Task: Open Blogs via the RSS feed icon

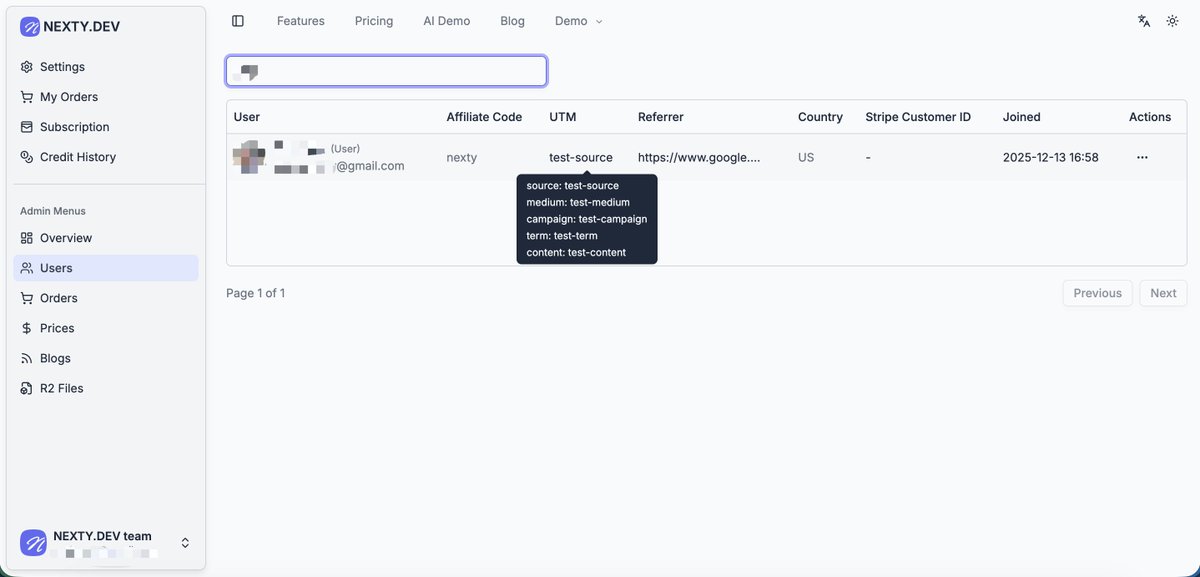Action: pyautogui.click(x=25, y=357)
